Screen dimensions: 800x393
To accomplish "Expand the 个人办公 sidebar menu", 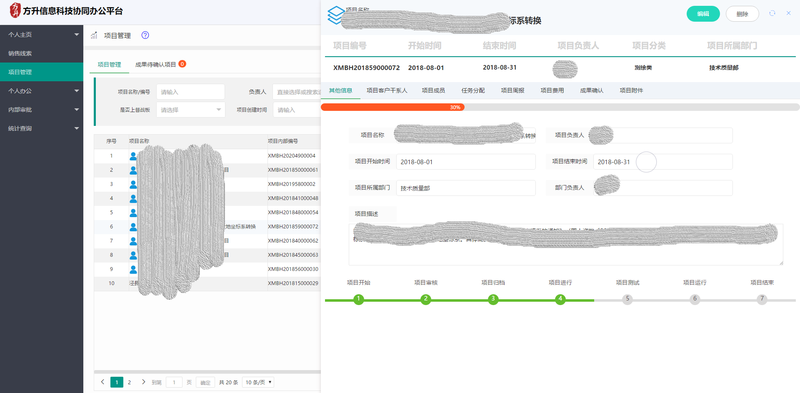I will coord(41,91).
